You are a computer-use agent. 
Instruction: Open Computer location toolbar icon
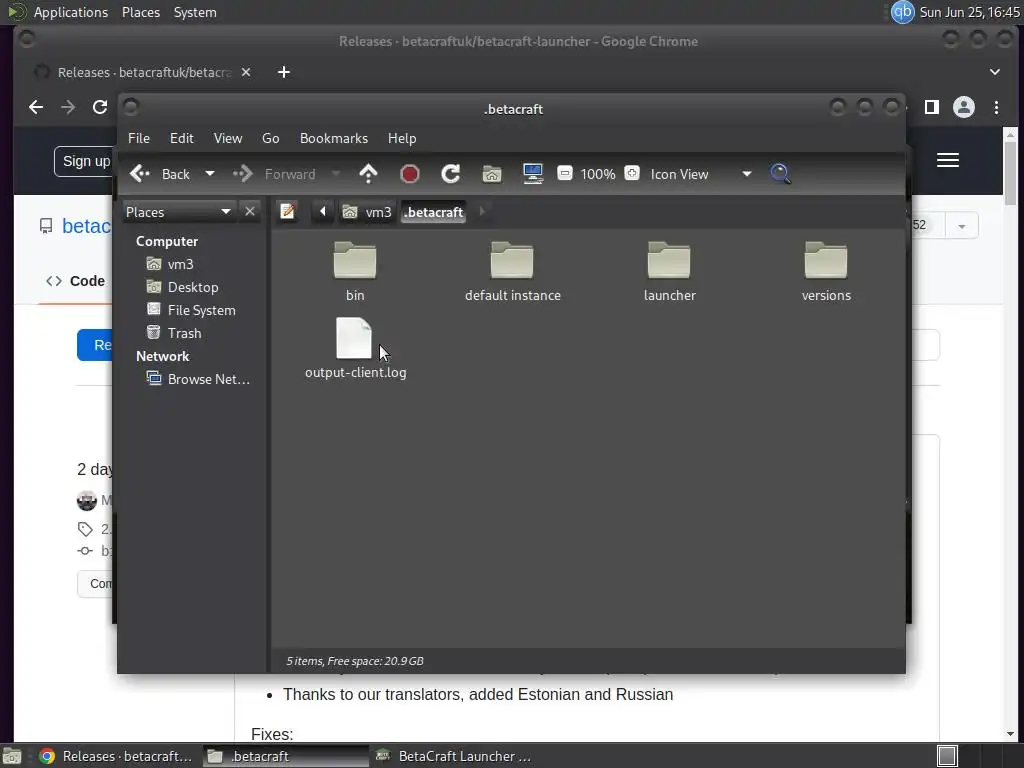tap(533, 174)
